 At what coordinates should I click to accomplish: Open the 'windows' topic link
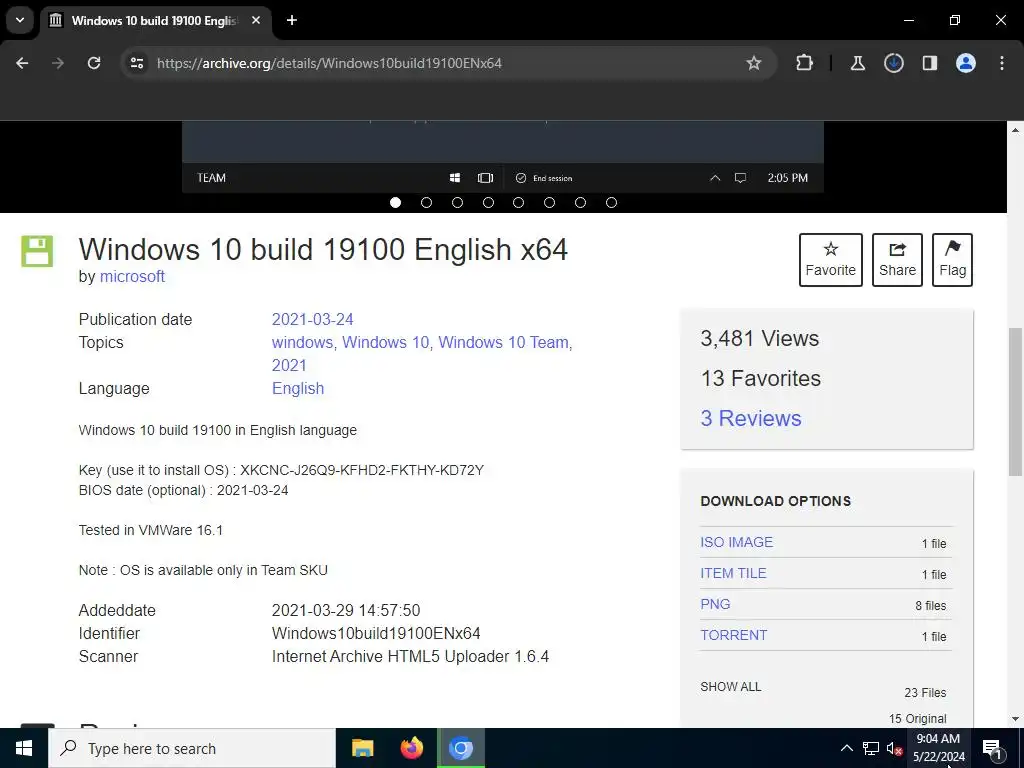[x=302, y=342]
